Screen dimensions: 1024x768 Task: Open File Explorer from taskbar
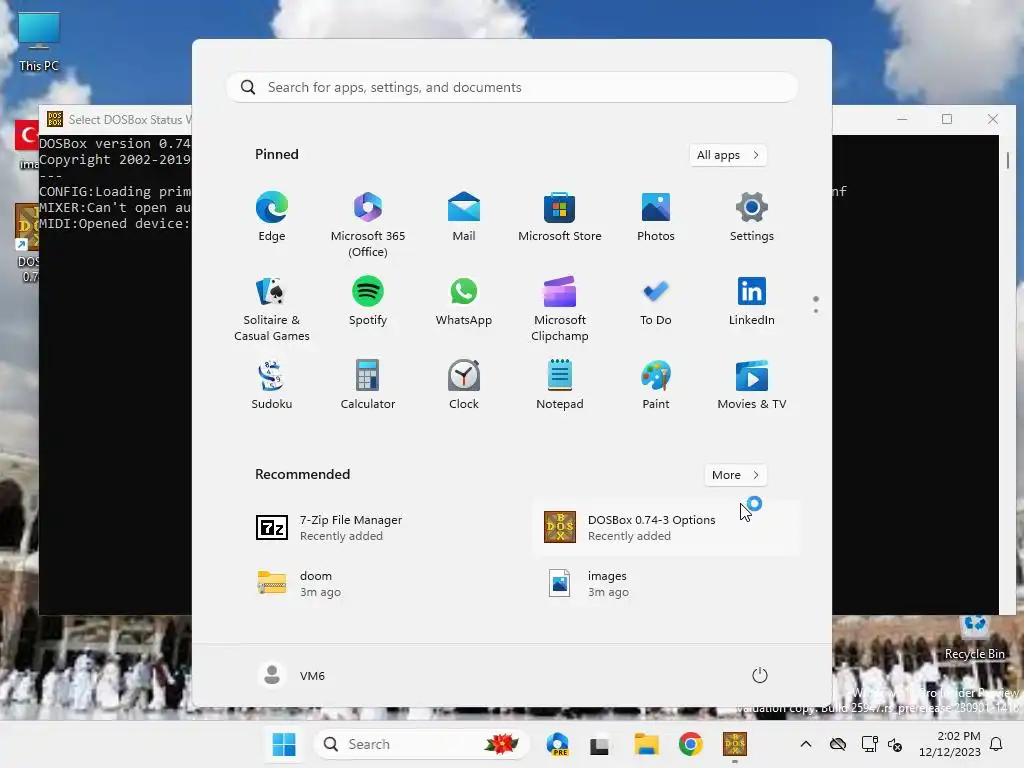[646, 744]
